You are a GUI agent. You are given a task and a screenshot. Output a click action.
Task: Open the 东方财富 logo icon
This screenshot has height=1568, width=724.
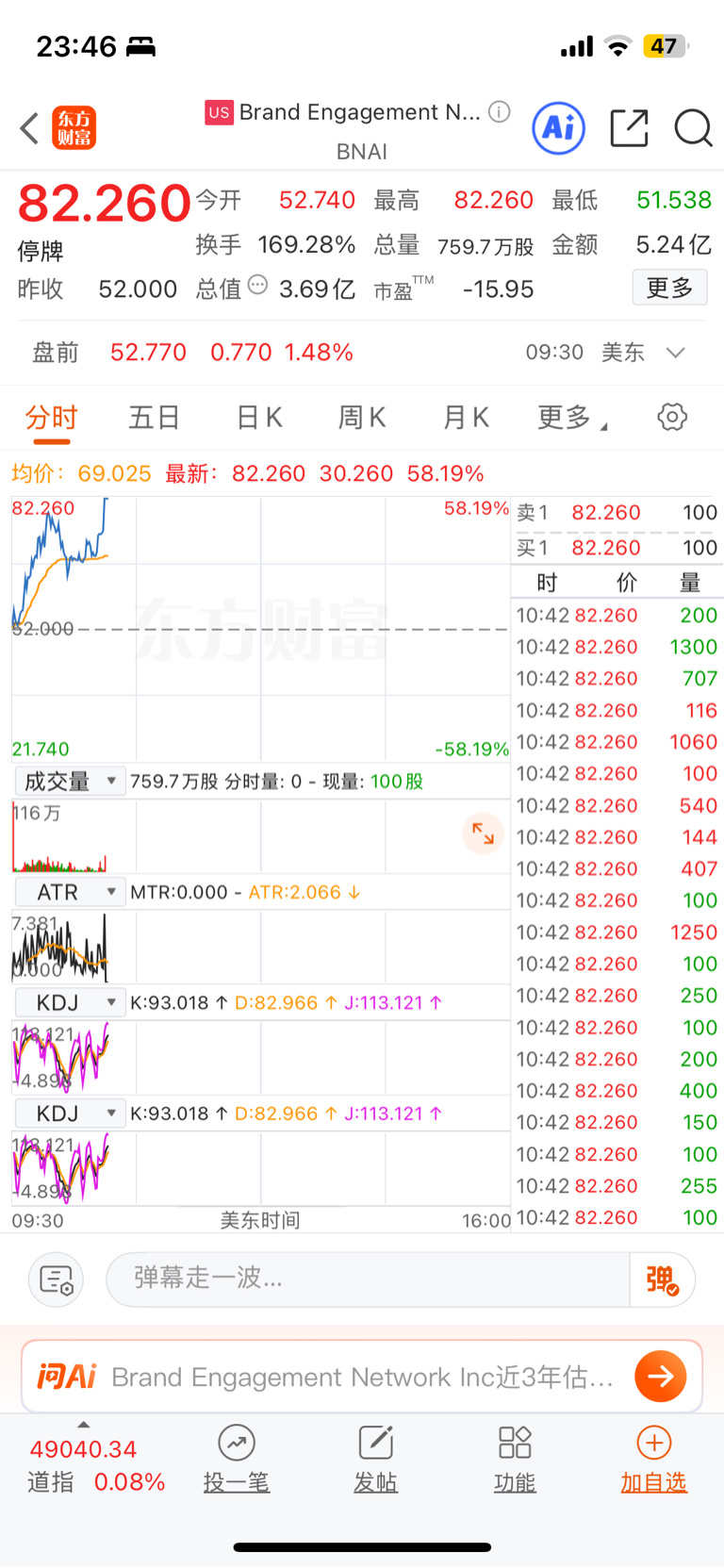click(x=74, y=128)
